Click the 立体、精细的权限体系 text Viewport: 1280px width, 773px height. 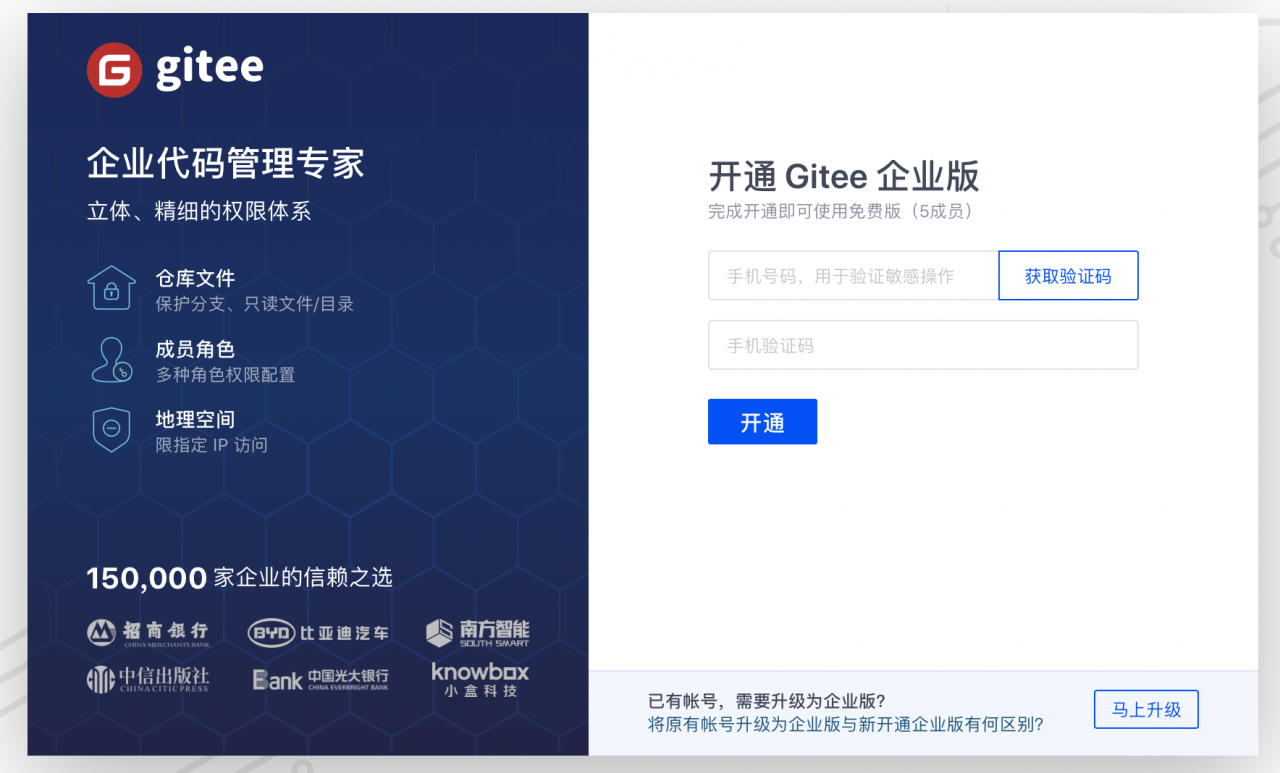[x=199, y=211]
